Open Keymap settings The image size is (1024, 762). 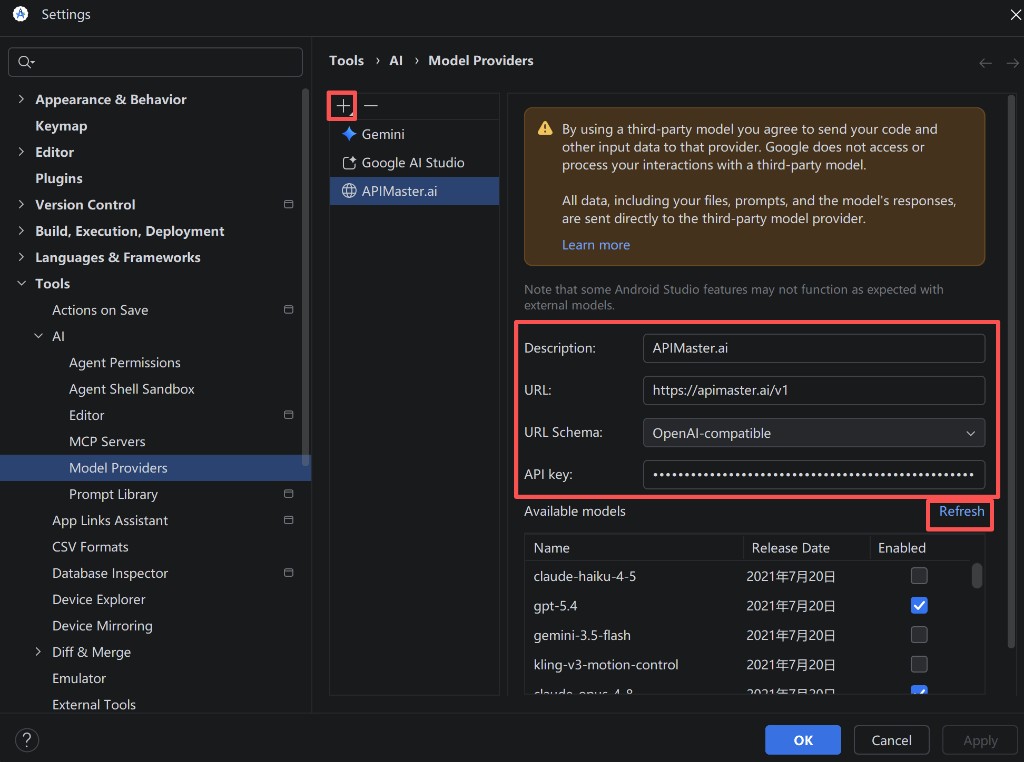[61, 126]
